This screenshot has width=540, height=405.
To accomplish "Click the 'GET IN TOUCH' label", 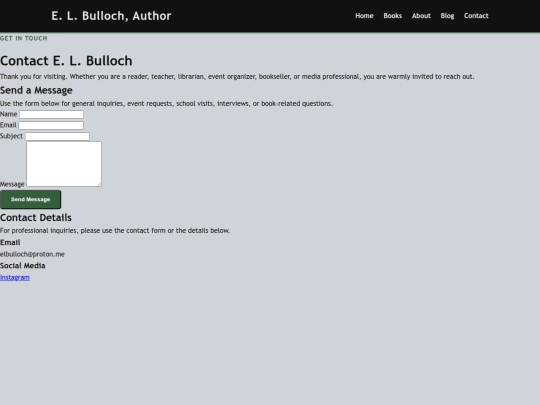I will coord(24,38).
